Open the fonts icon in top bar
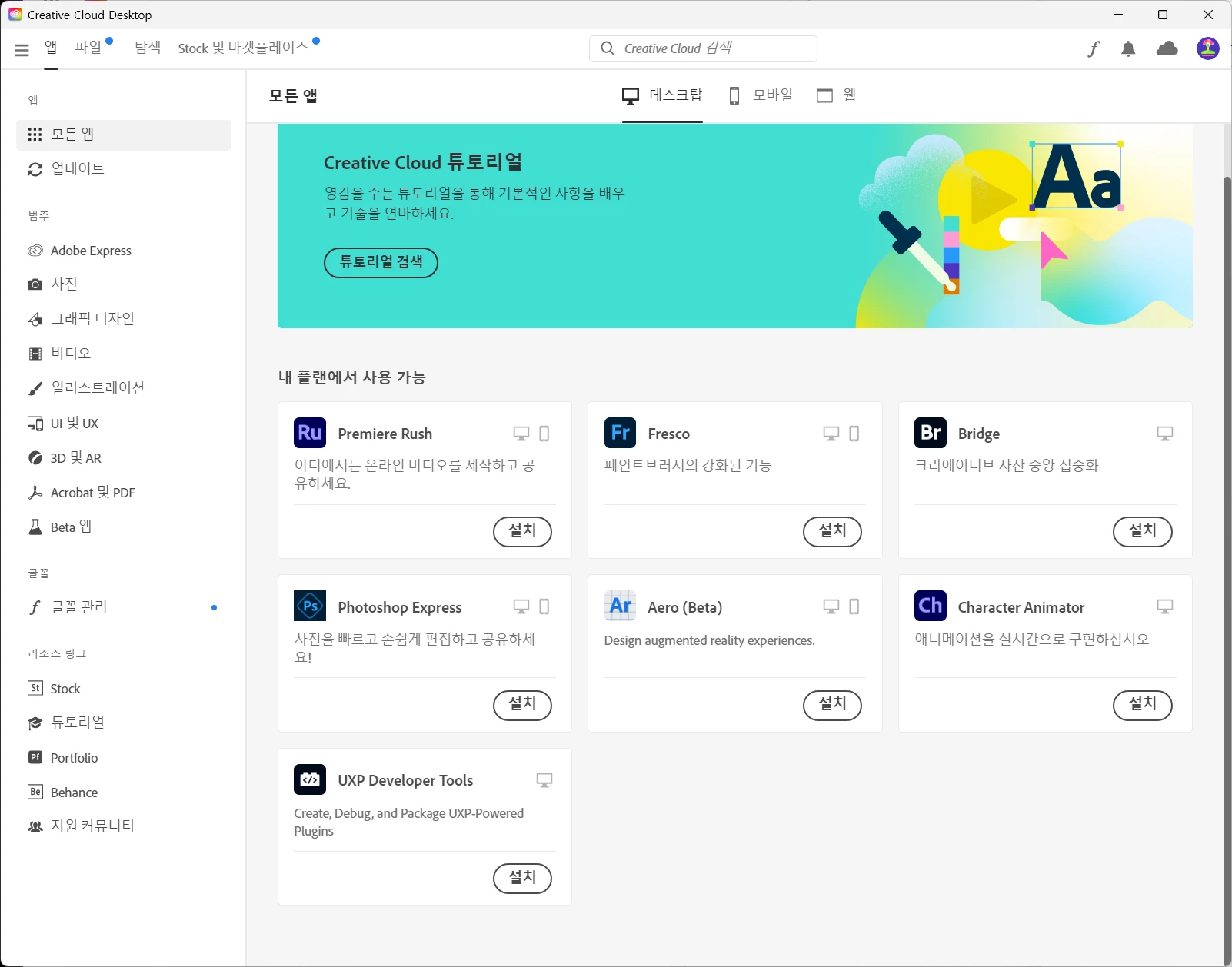Screen dimensions: 1232x967 [x=1094, y=49]
